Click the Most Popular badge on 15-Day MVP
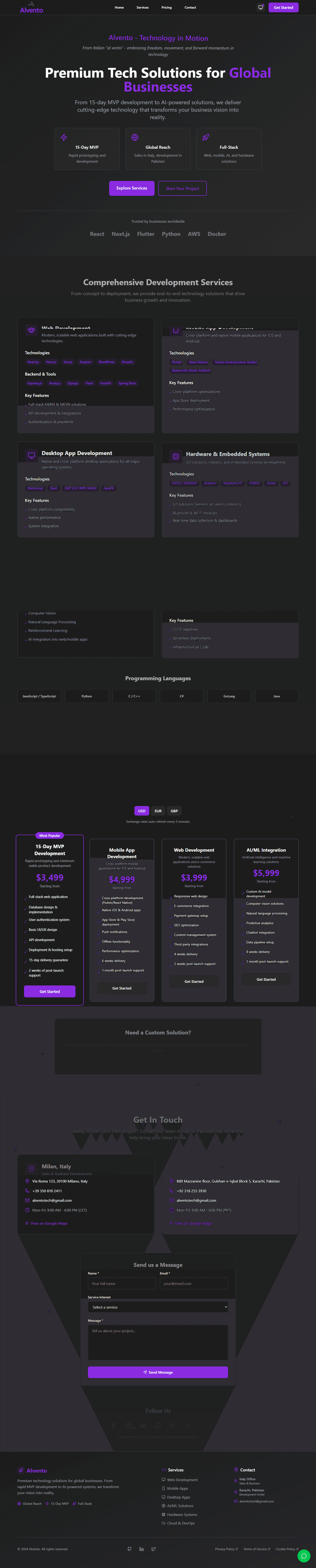This screenshot has width=316, height=1568. pos(50,836)
